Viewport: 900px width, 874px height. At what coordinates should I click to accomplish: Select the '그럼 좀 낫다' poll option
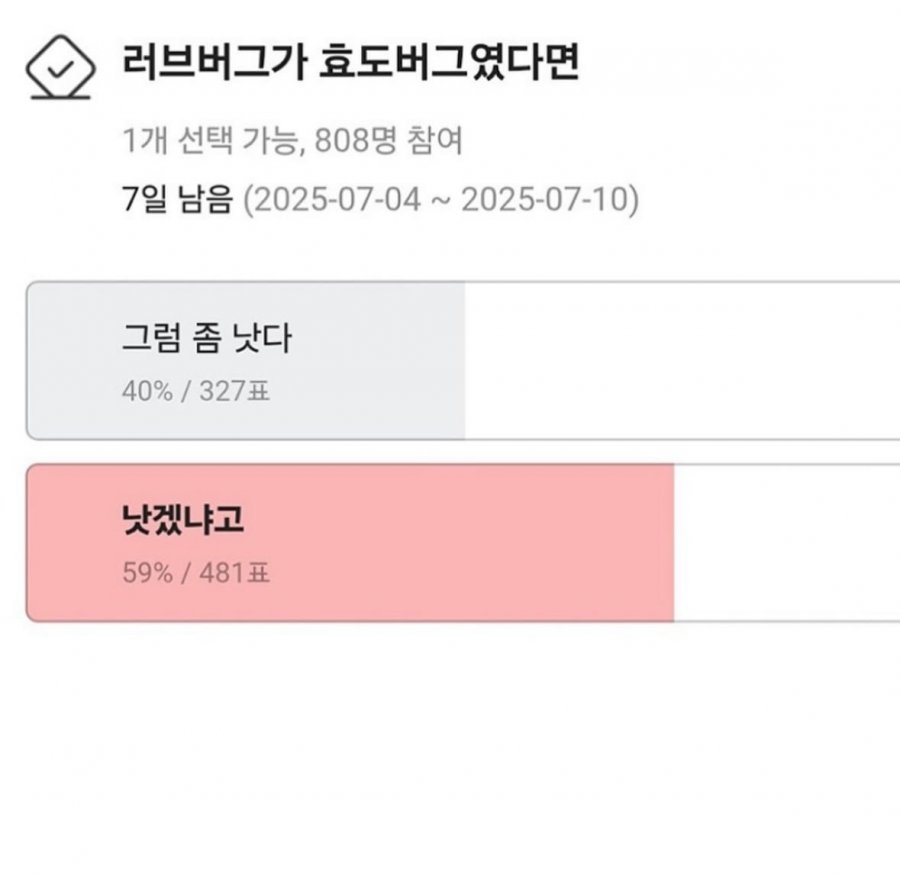click(463, 360)
